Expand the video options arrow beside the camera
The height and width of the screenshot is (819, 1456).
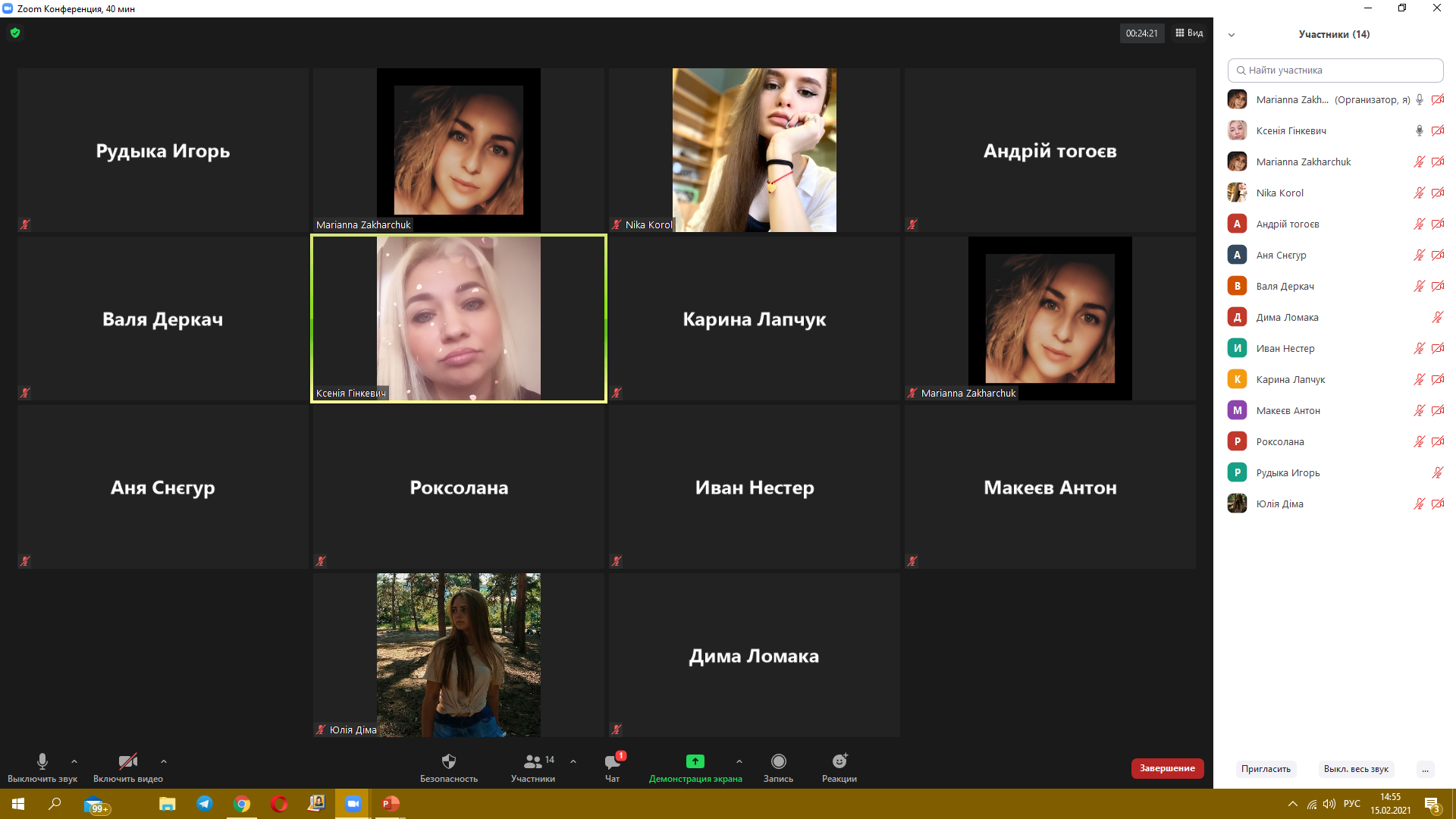coord(164,761)
